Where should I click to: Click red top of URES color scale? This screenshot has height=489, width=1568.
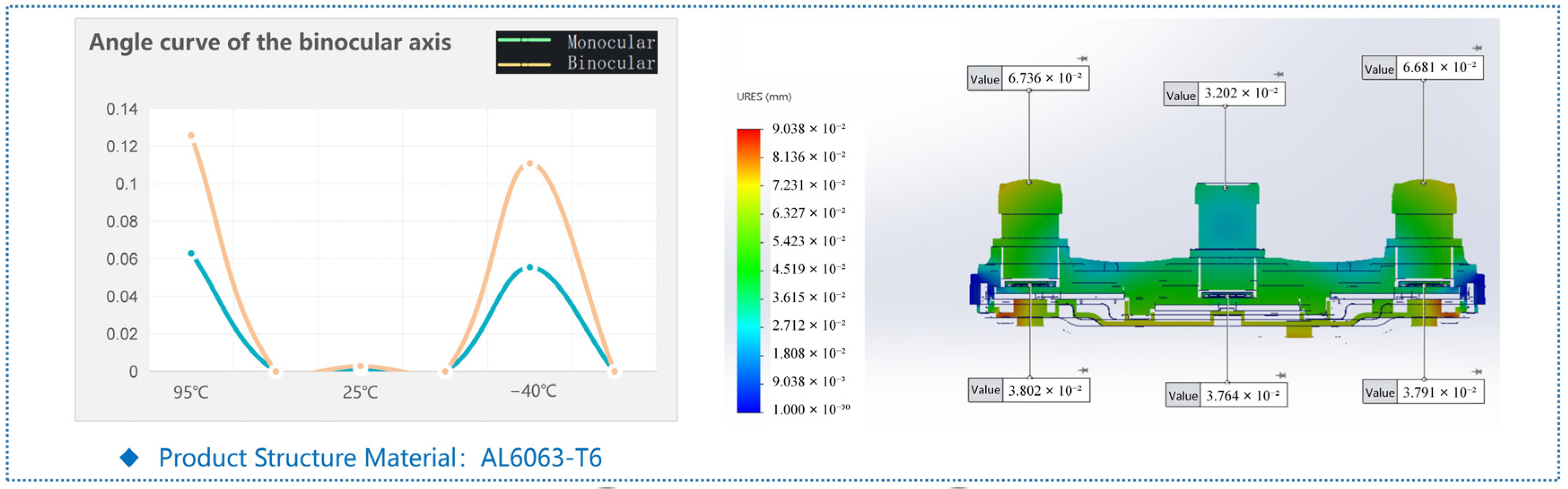point(748,134)
